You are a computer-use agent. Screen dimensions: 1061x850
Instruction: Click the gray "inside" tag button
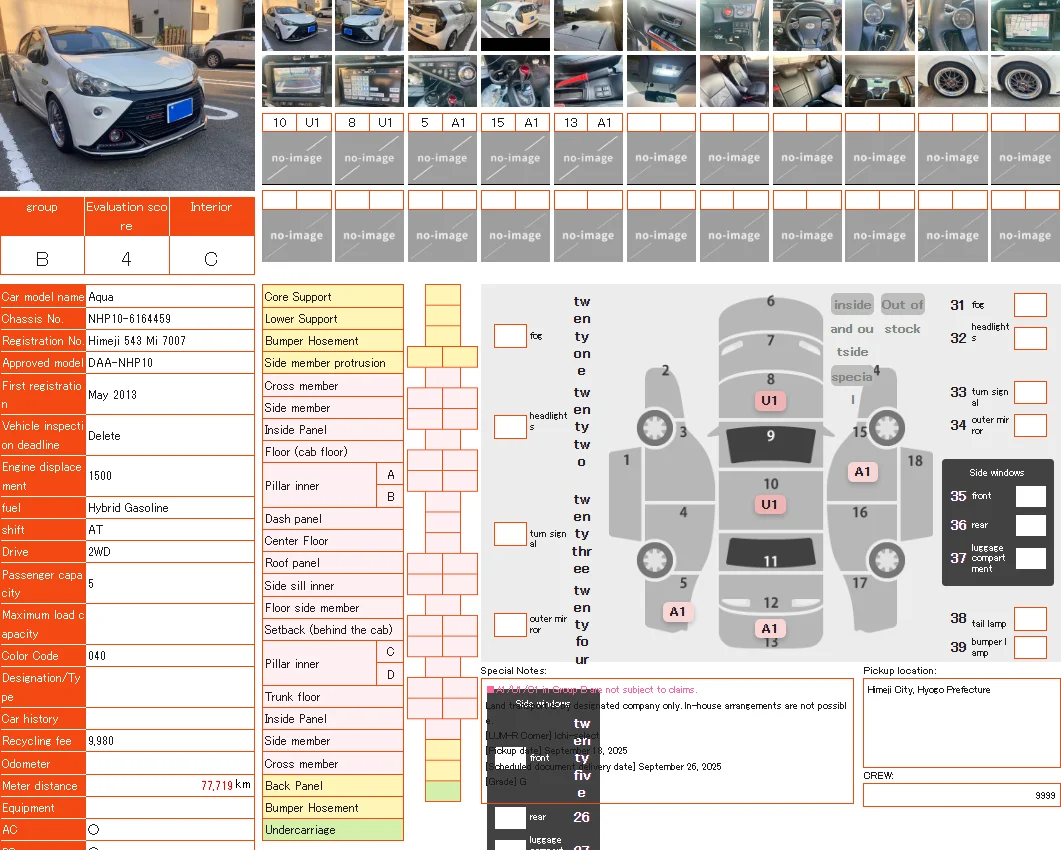pos(852,305)
